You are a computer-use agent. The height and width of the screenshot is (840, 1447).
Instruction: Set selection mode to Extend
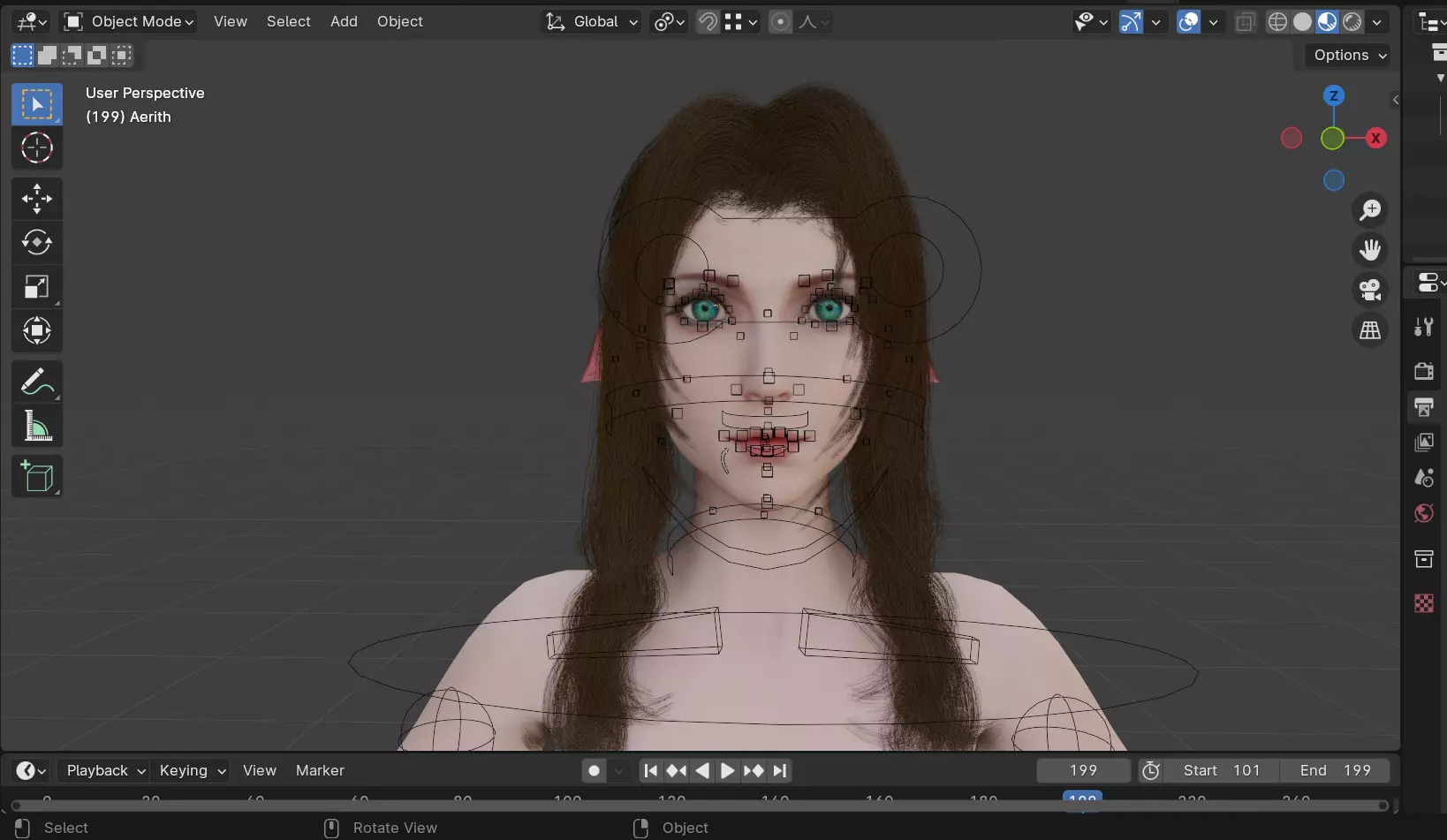[47, 56]
